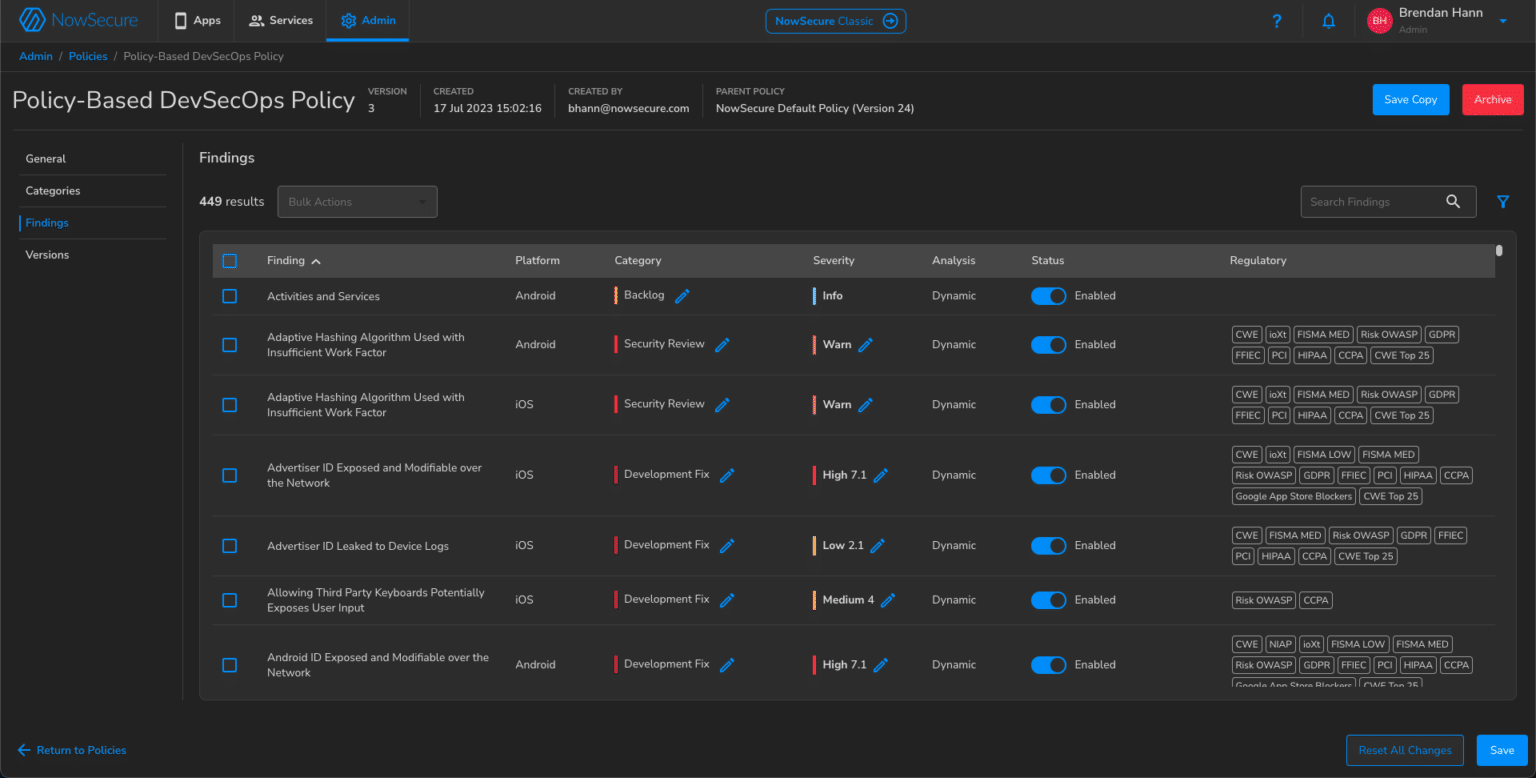Check Advertiser ID Exposed and Modifiable row
Screen dimensions: 1536x778
pos(229,475)
